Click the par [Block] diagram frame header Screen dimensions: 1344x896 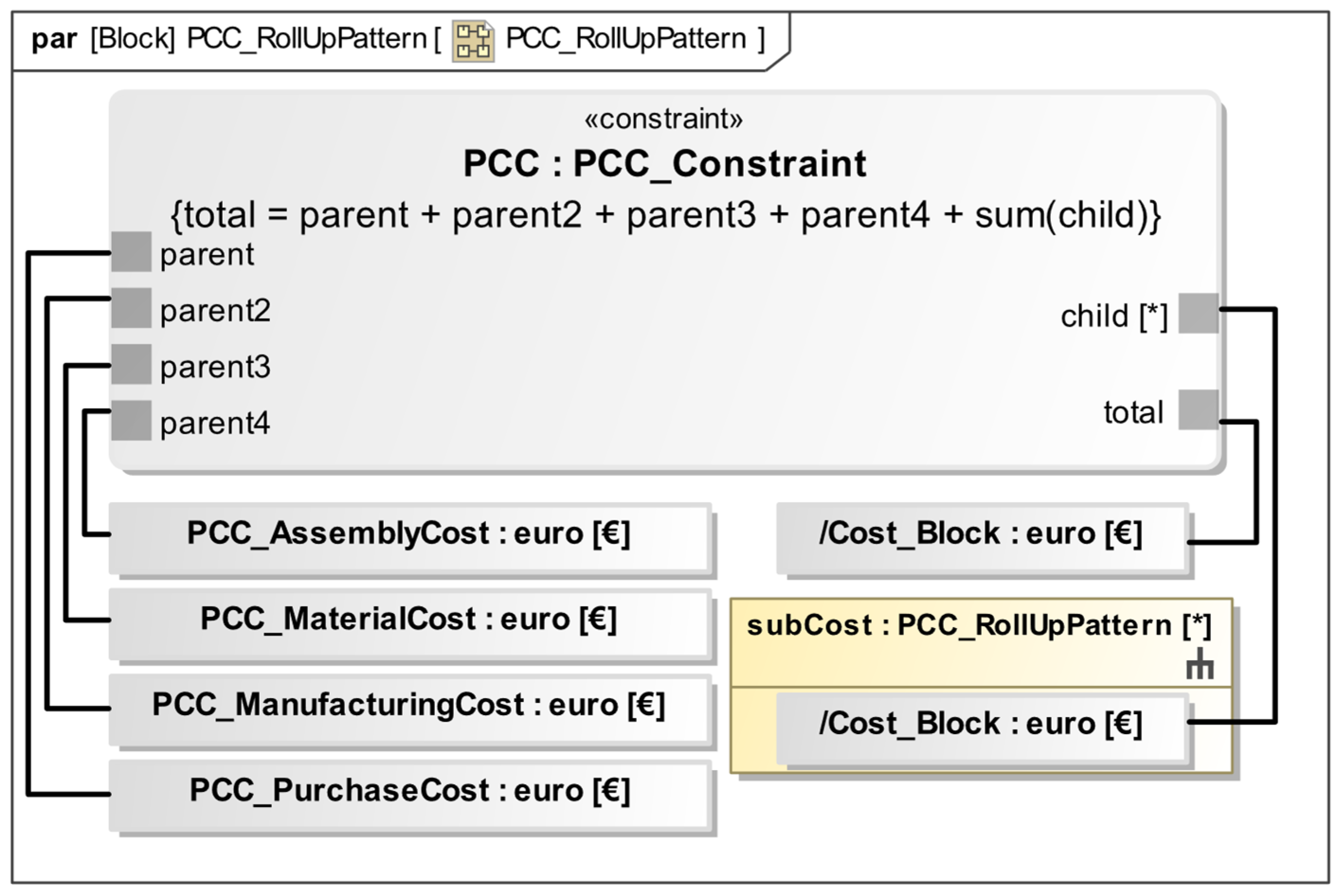click(229, 39)
